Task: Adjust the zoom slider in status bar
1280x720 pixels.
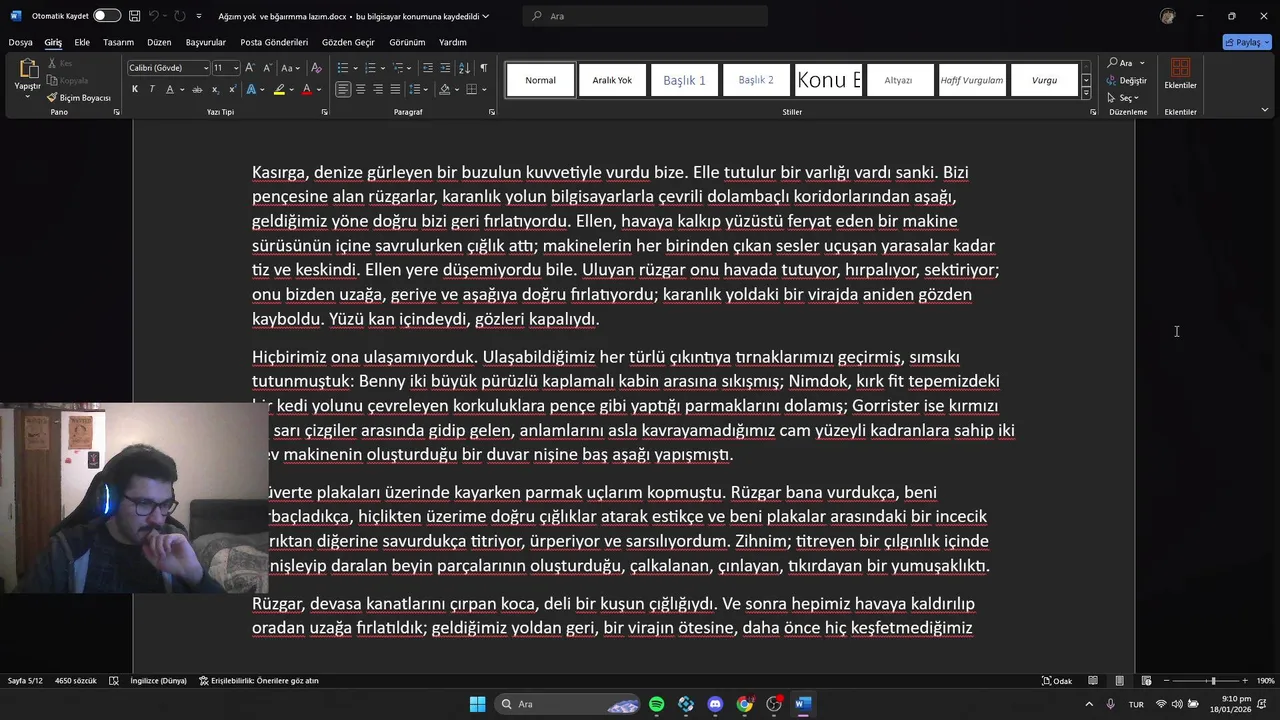Action: coord(1213,681)
